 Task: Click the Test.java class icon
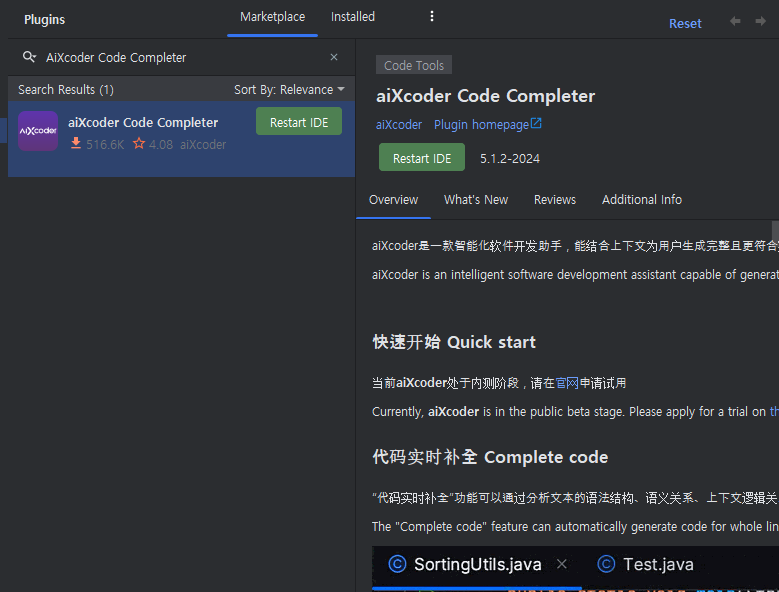(606, 564)
